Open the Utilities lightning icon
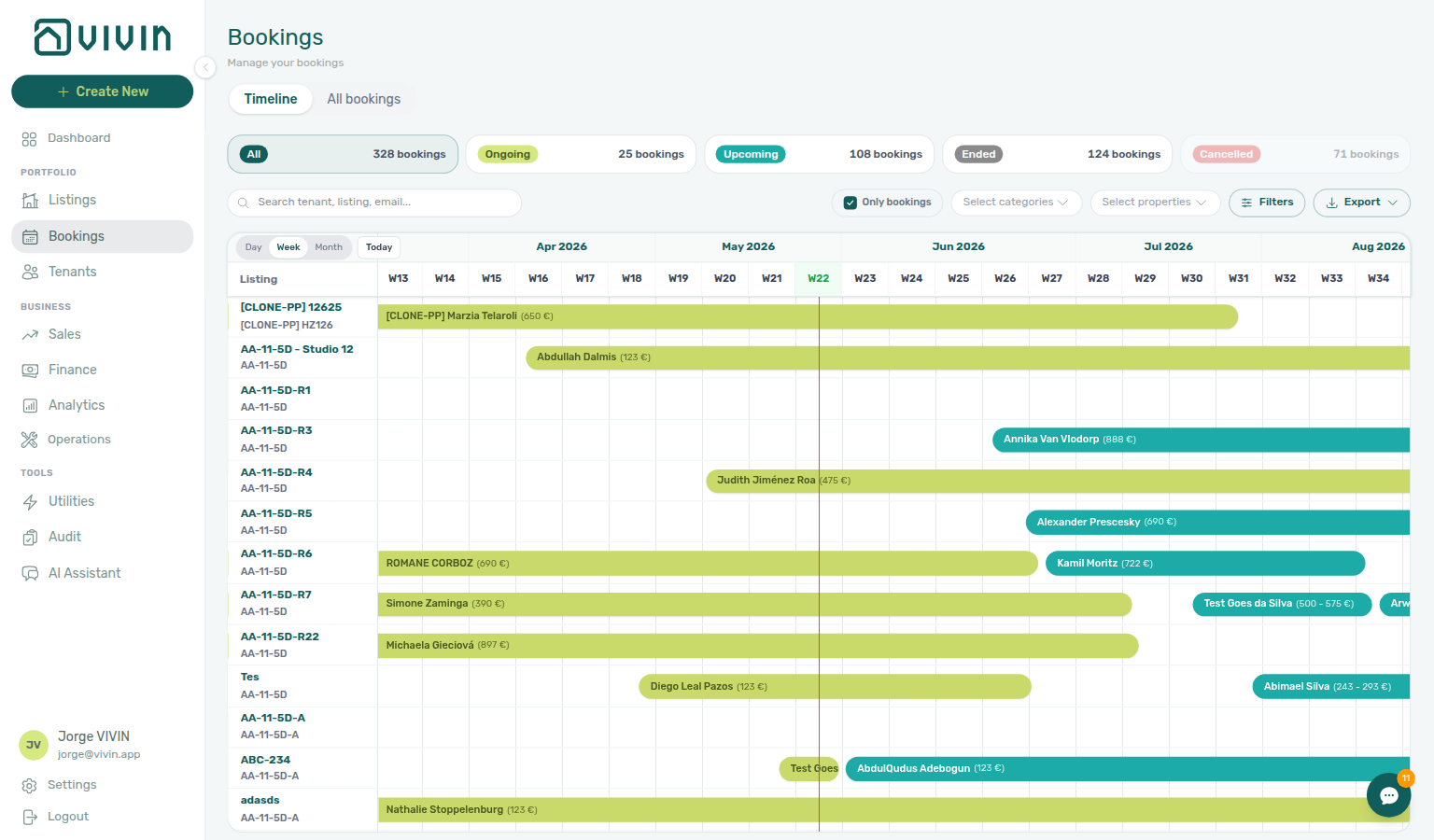The width and height of the screenshot is (1434, 840). 30,501
